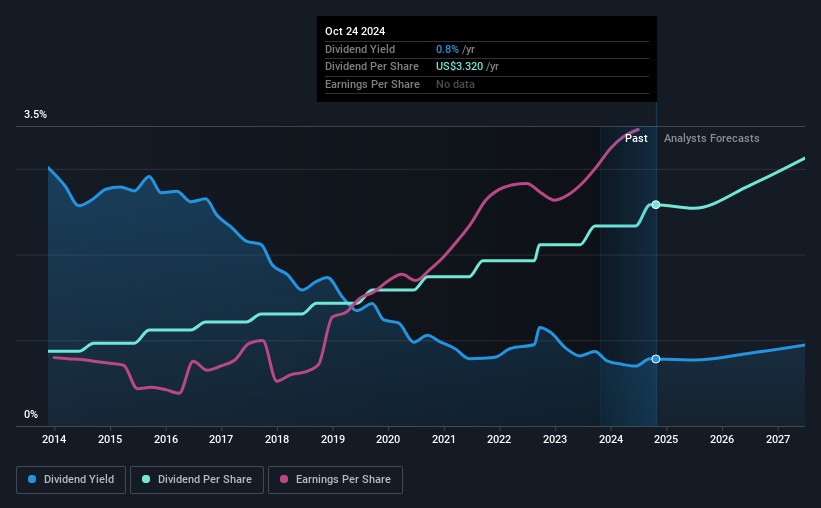
Task: Click the 2026 x-axis label
Action: [x=722, y=439]
